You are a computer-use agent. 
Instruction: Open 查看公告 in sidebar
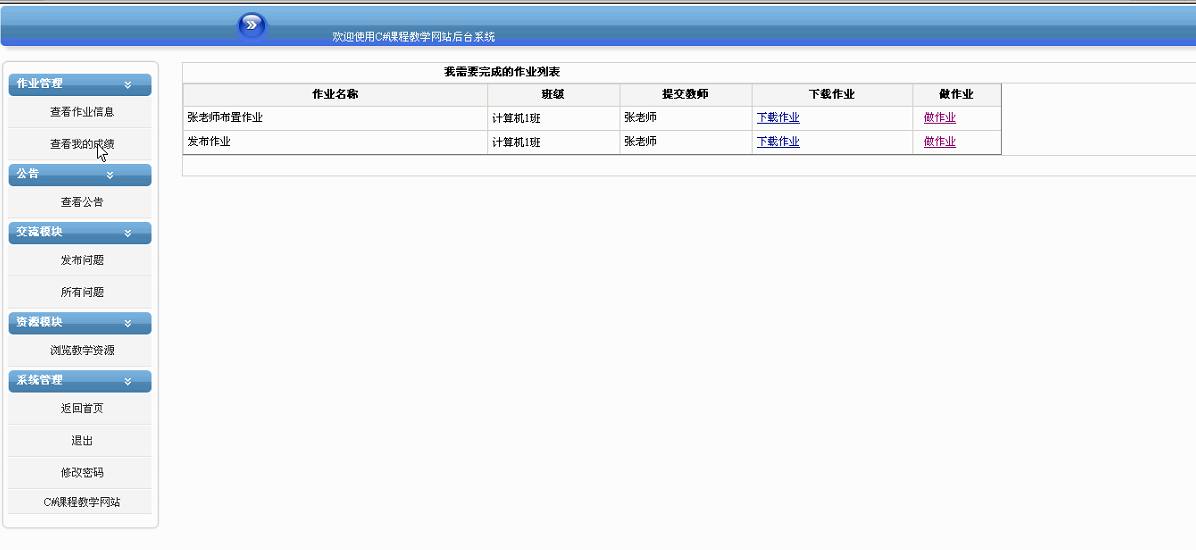82,202
